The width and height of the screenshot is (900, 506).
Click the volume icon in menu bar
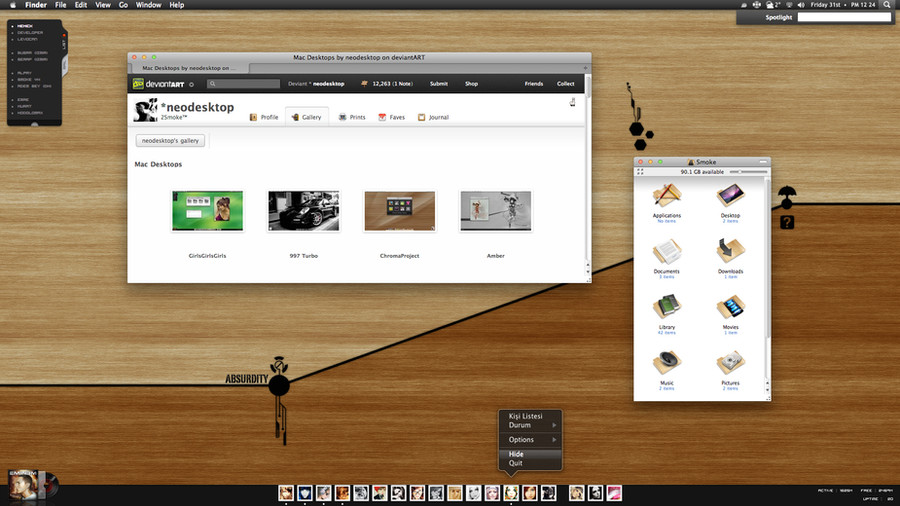(x=801, y=5)
